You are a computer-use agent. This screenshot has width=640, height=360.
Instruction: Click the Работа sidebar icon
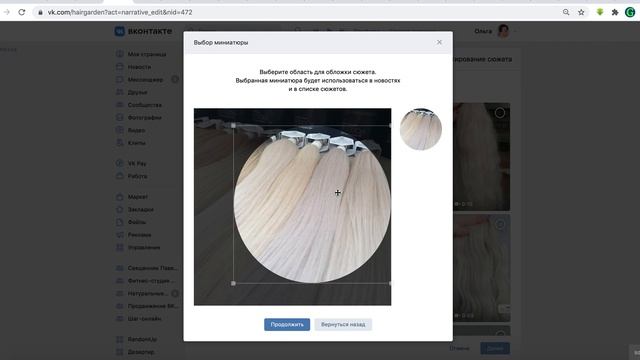coord(120,176)
